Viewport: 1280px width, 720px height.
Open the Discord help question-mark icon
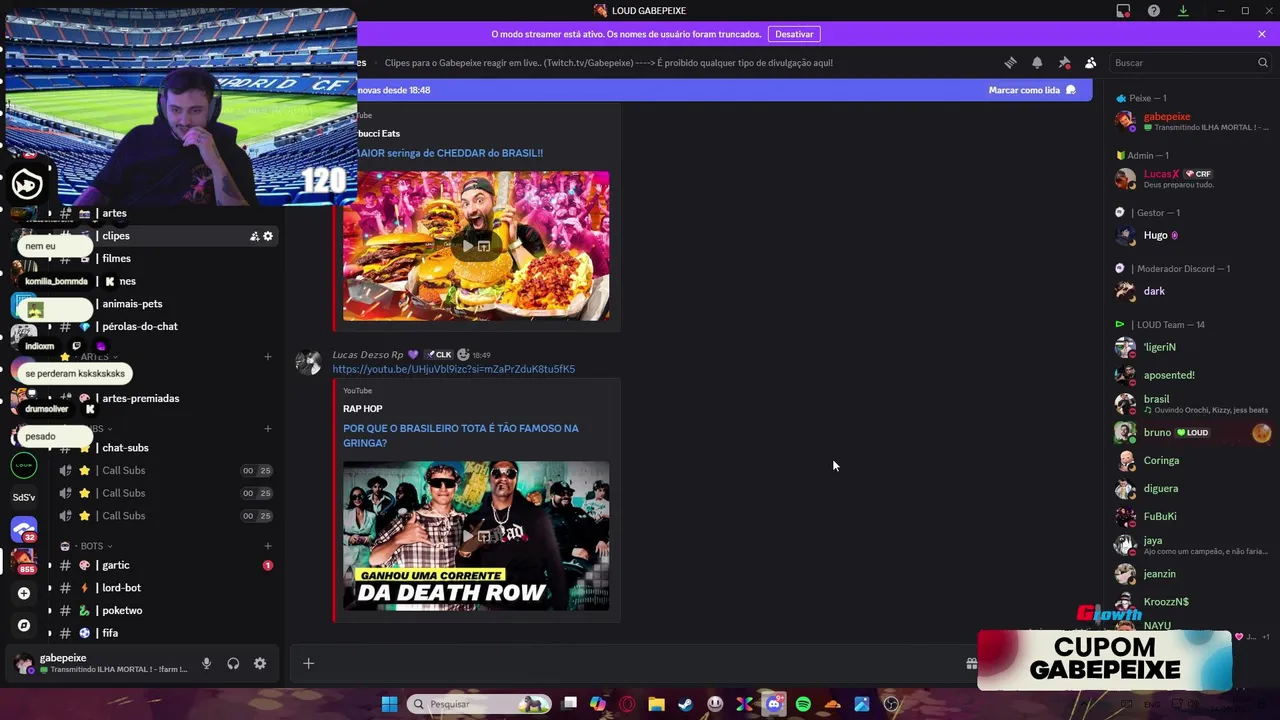click(1154, 11)
